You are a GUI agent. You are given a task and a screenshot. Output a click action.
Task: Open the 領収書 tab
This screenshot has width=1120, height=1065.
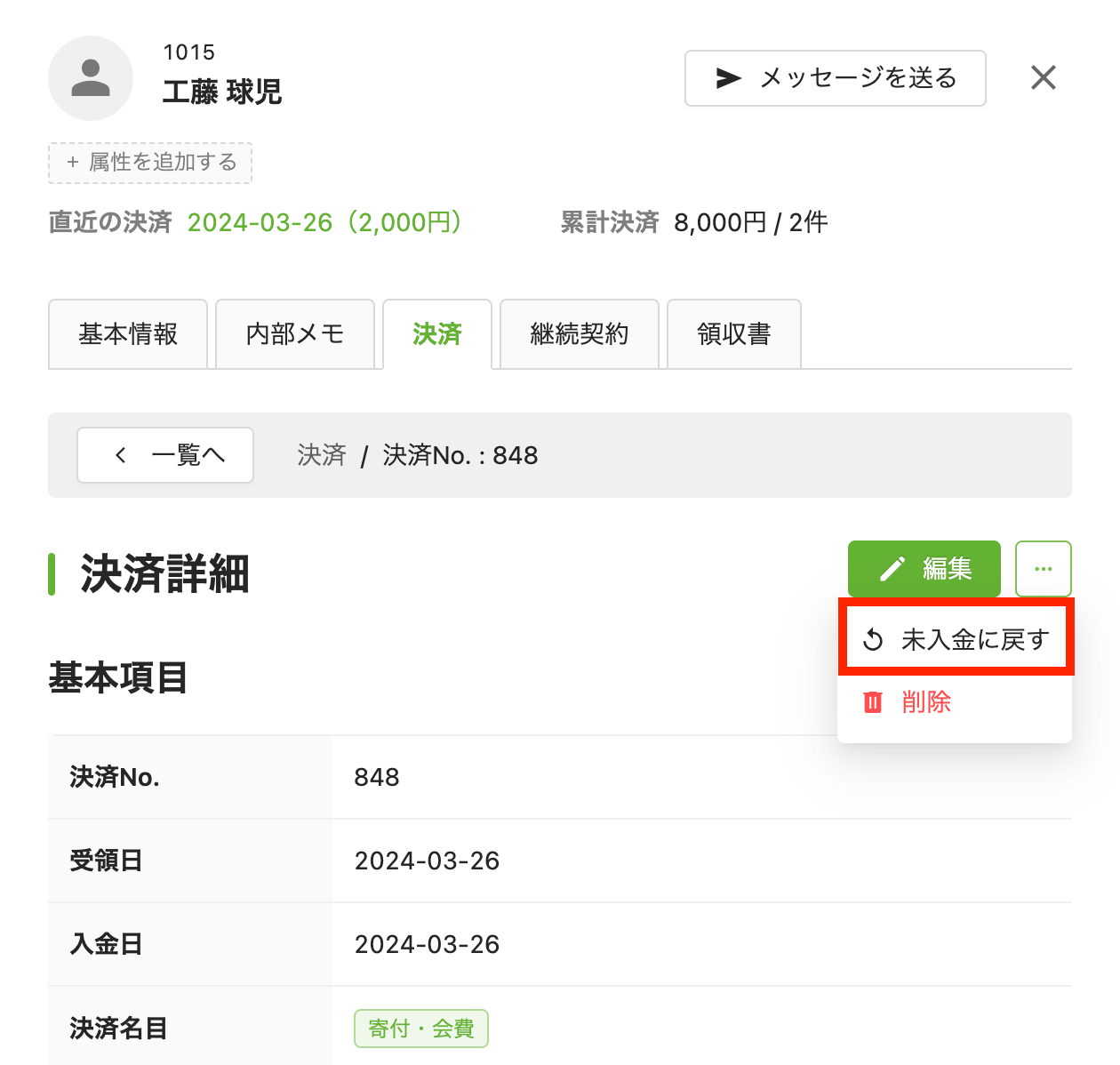[x=734, y=333]
